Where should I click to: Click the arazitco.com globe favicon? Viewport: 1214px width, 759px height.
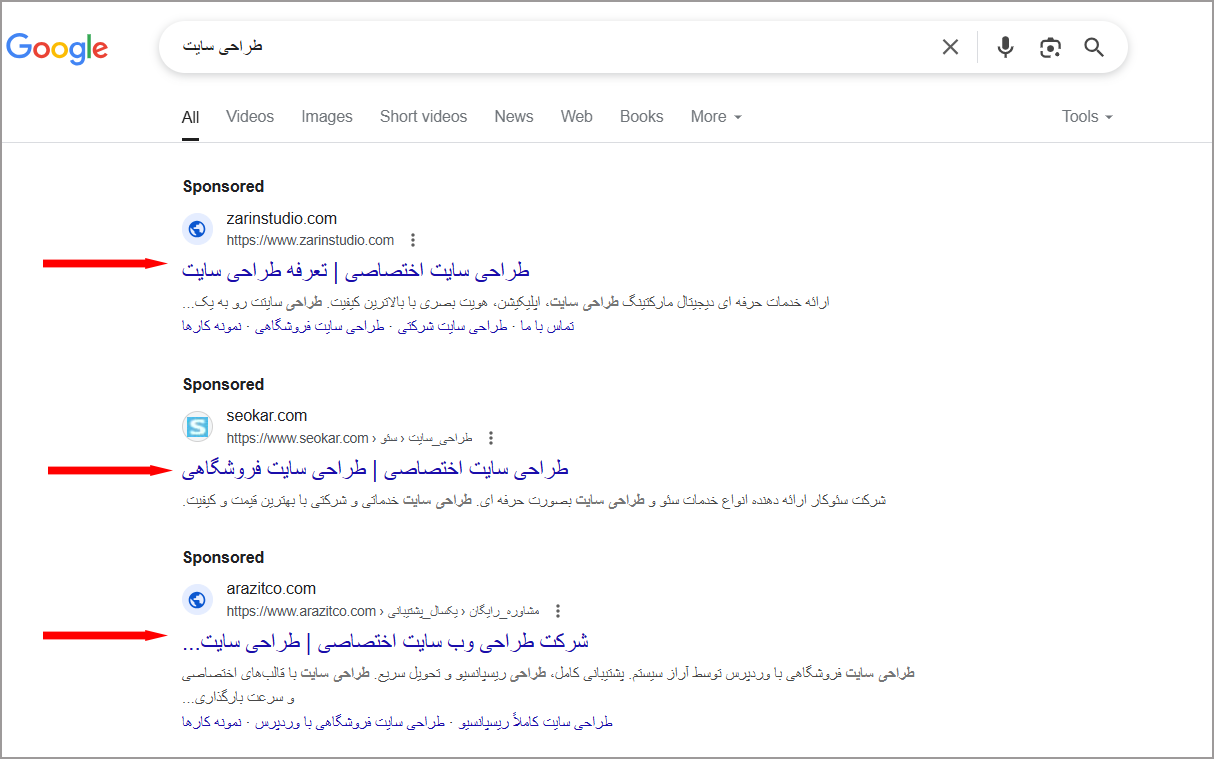[x=197, y=600]
